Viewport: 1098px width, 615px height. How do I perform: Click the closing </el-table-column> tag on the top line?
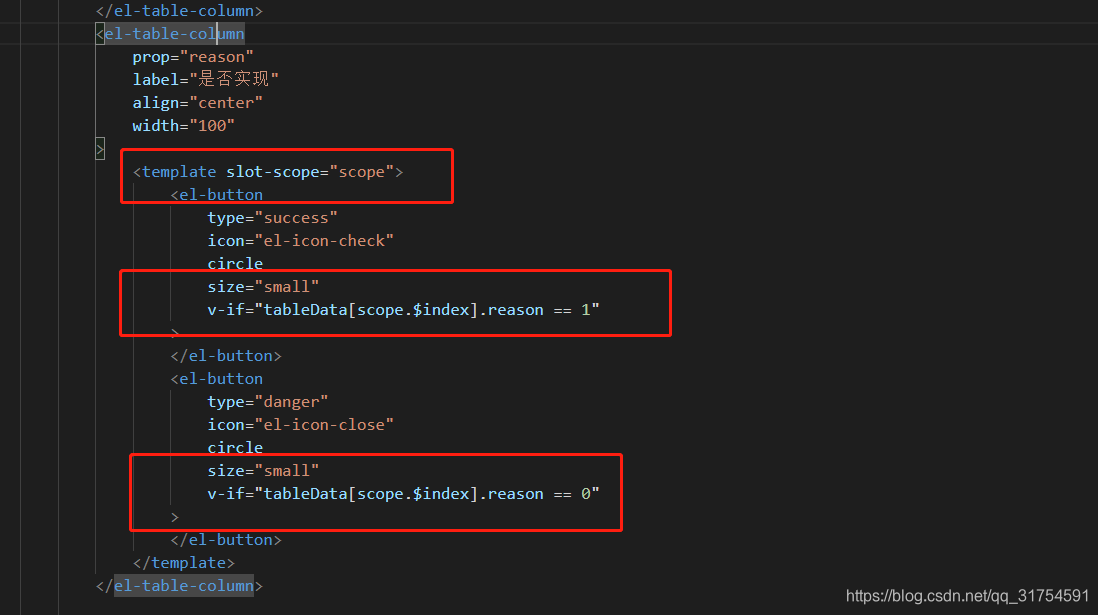tap(179, 11)
